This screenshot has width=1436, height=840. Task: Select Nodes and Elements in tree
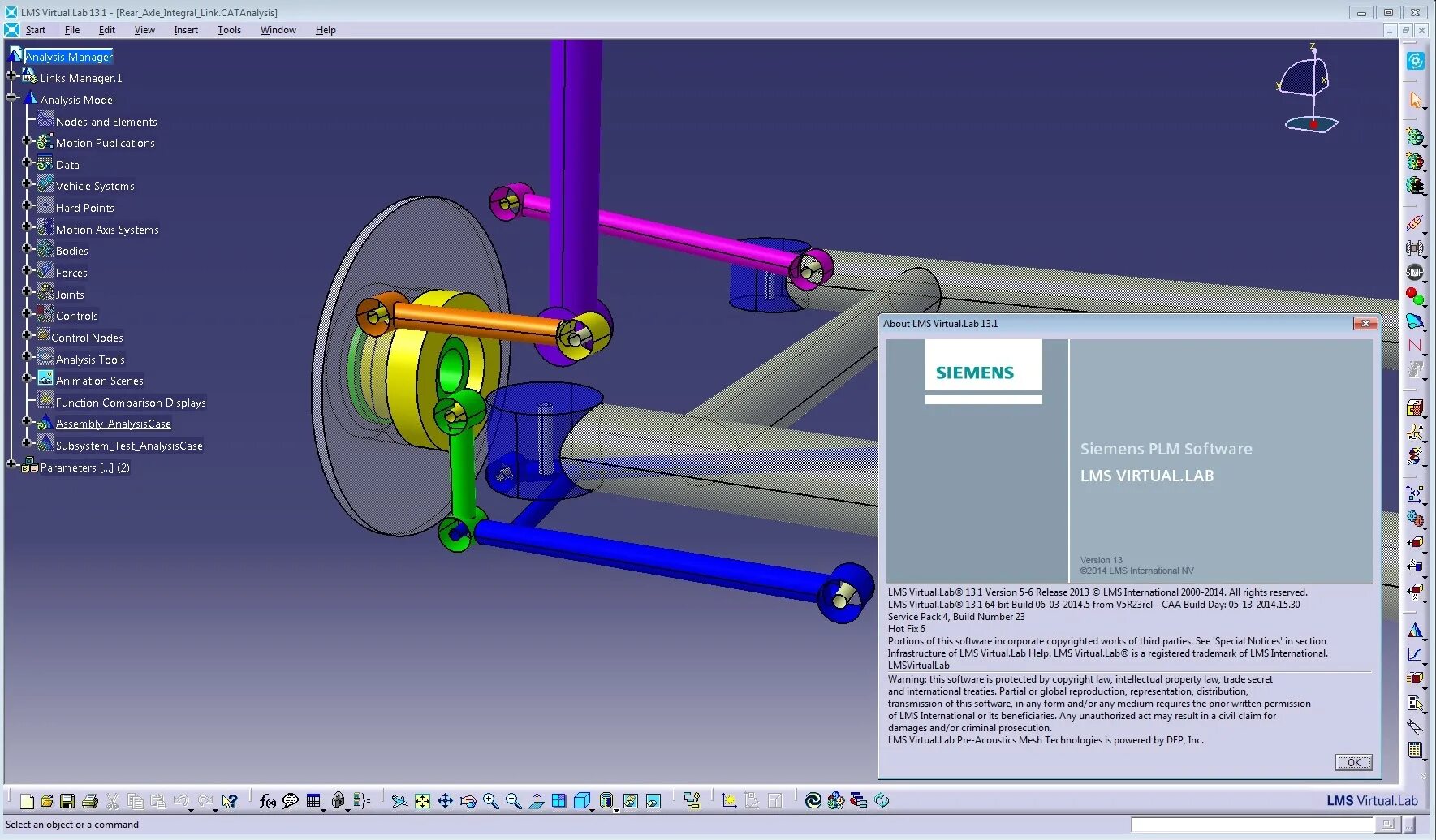pyautogui.click(x=106, y=122)
